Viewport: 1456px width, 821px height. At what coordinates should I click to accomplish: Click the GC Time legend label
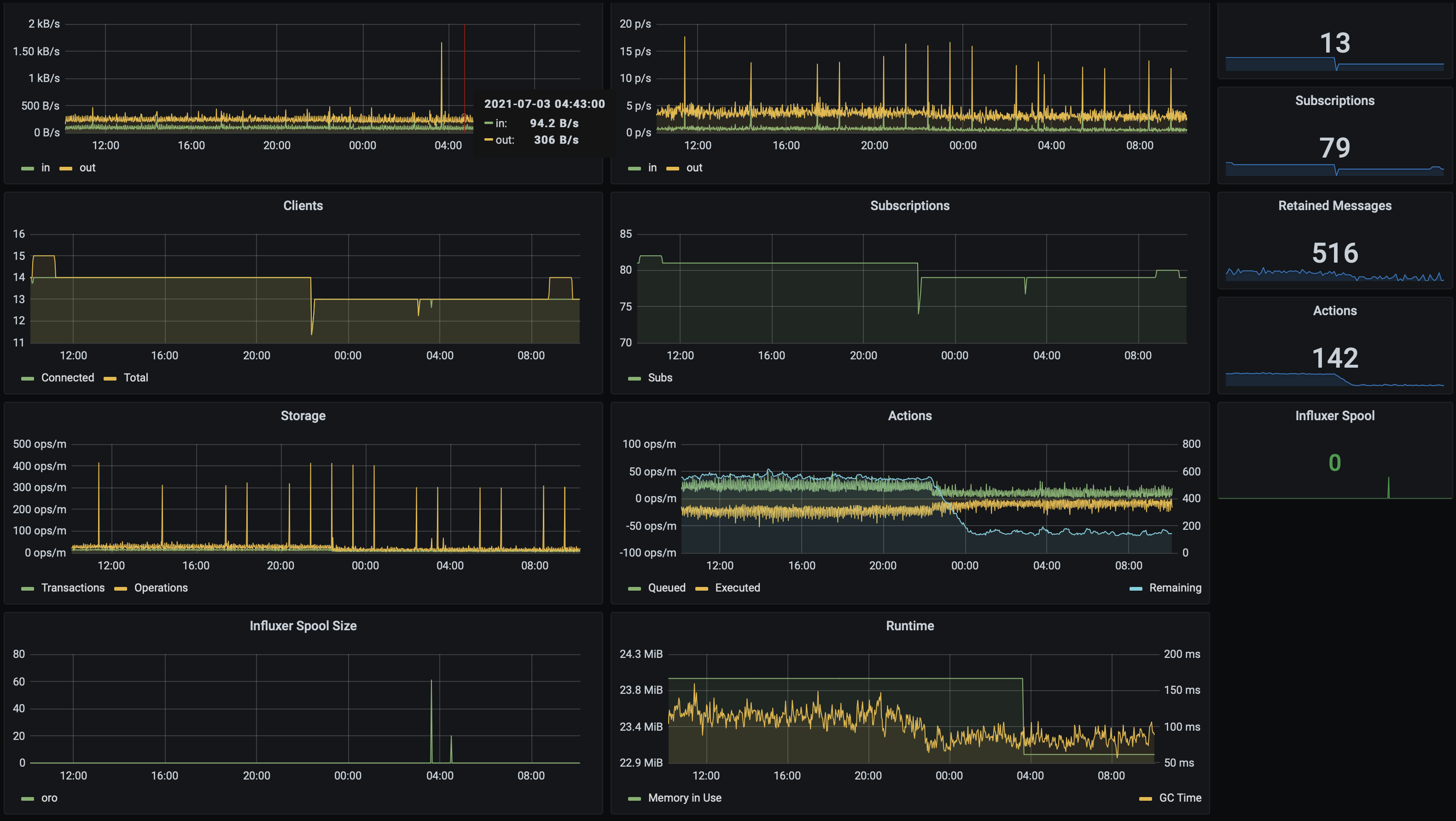point(1180,798)
